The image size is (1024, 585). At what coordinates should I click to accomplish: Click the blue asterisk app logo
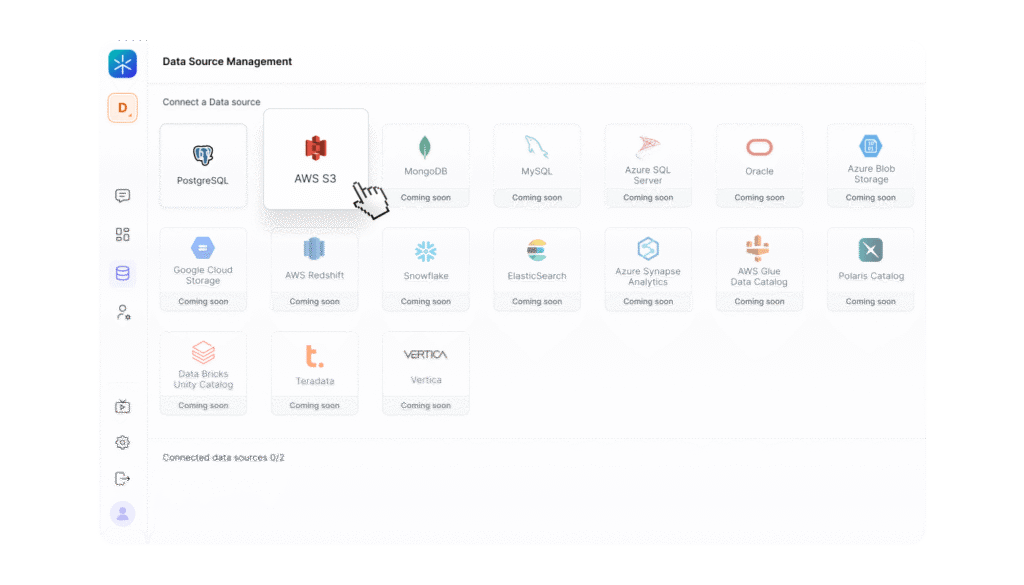tap(123, 64)
